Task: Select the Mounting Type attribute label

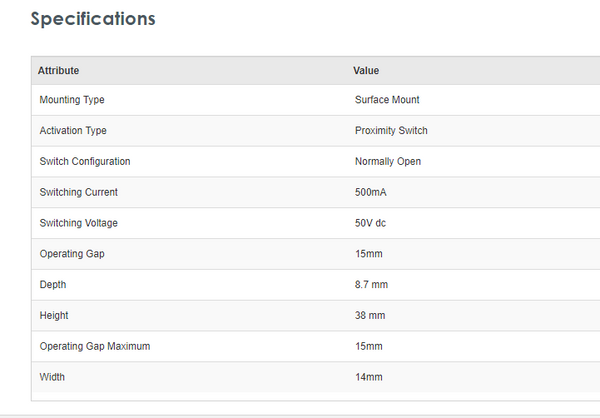Action: pyautogui.click(x=72, y=100)
